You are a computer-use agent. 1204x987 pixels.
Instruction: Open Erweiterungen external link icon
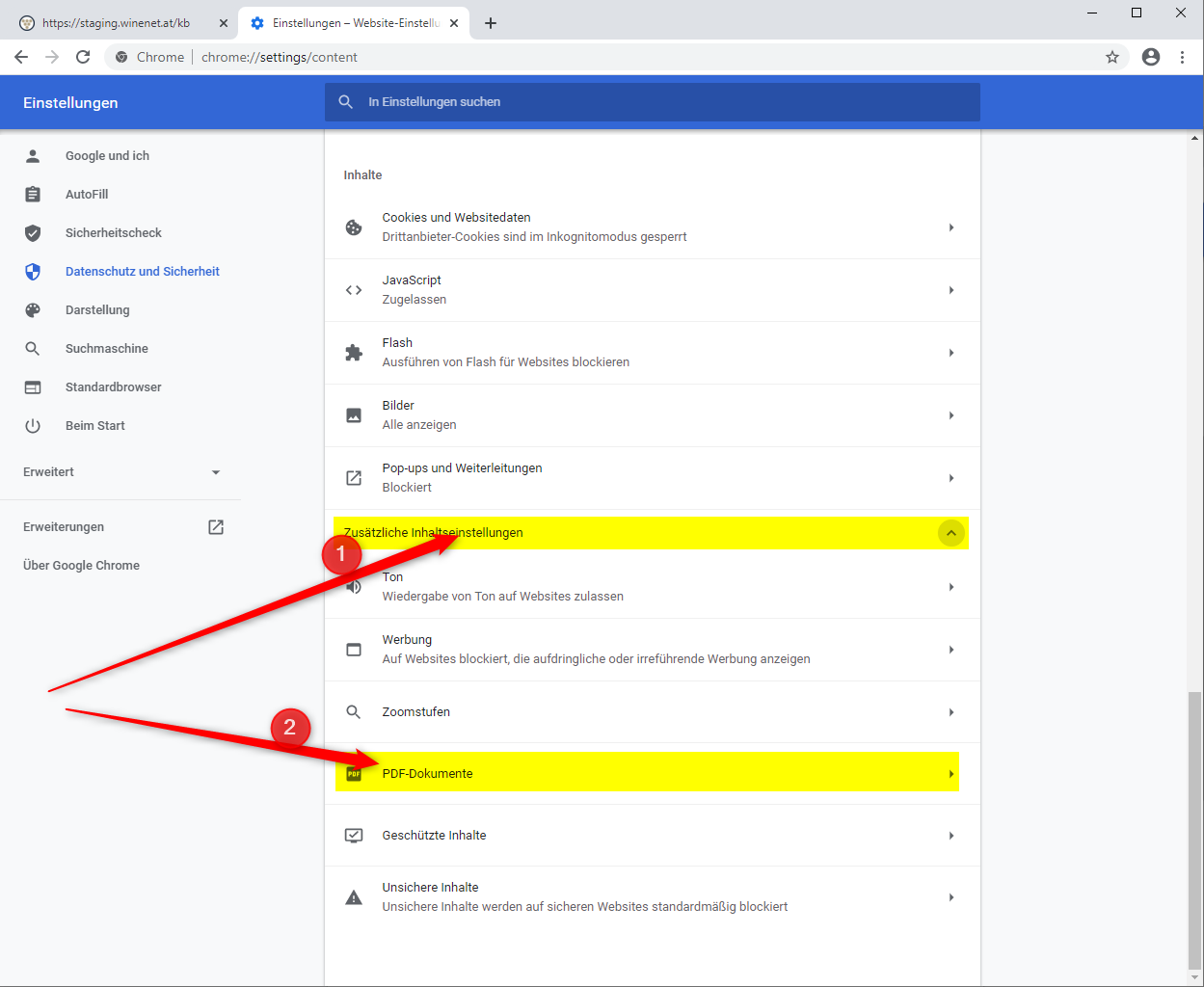(216, 527)
